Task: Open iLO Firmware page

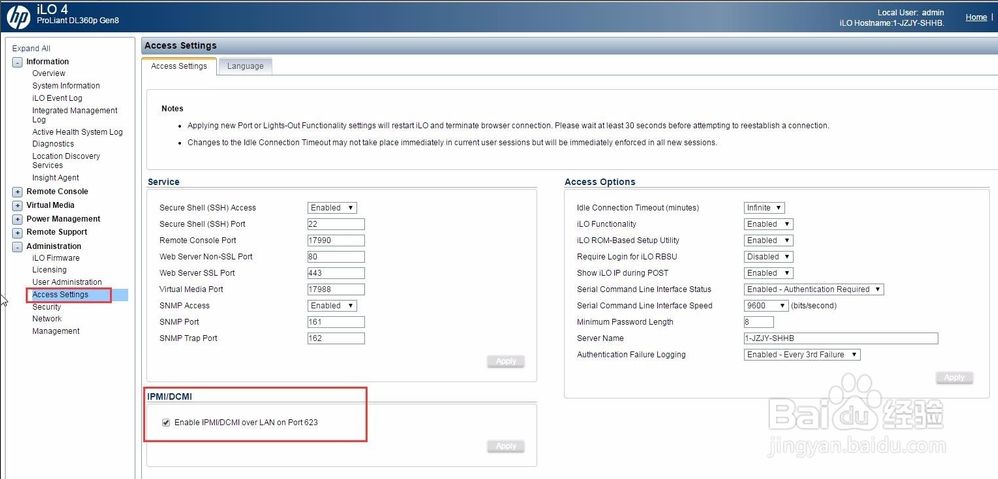Action: click(x=56, y=258)
